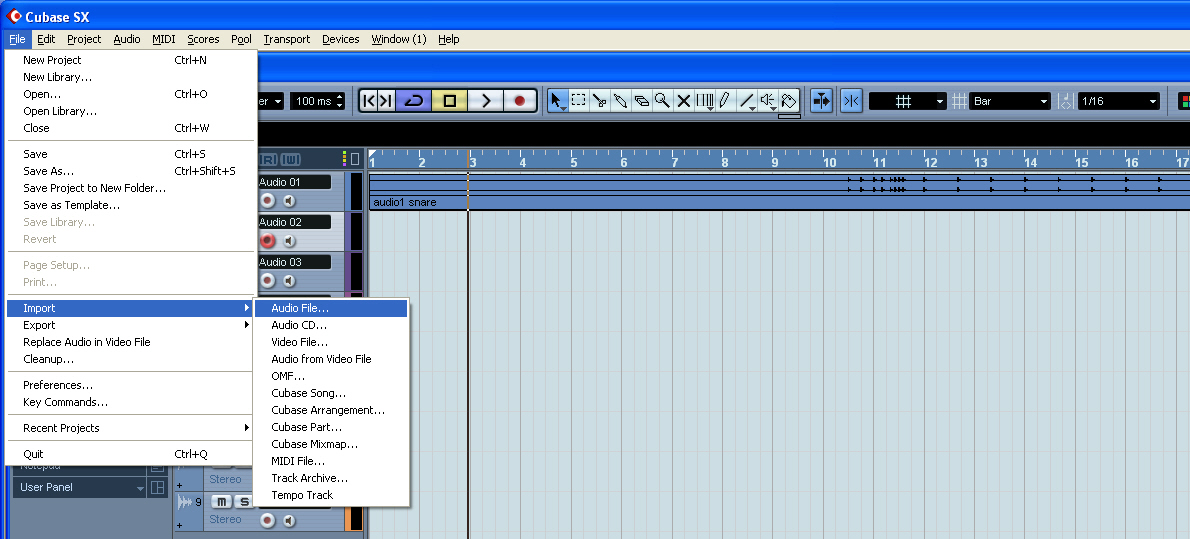
Task: Open the Pool menu
Action: coord(241,39)
